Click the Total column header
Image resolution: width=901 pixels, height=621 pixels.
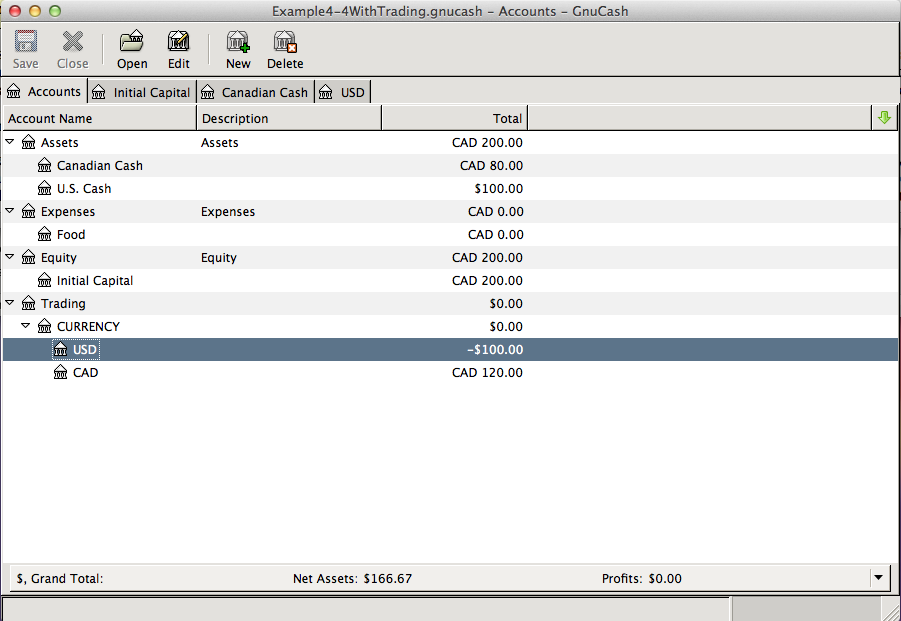(x=454, y=119)
